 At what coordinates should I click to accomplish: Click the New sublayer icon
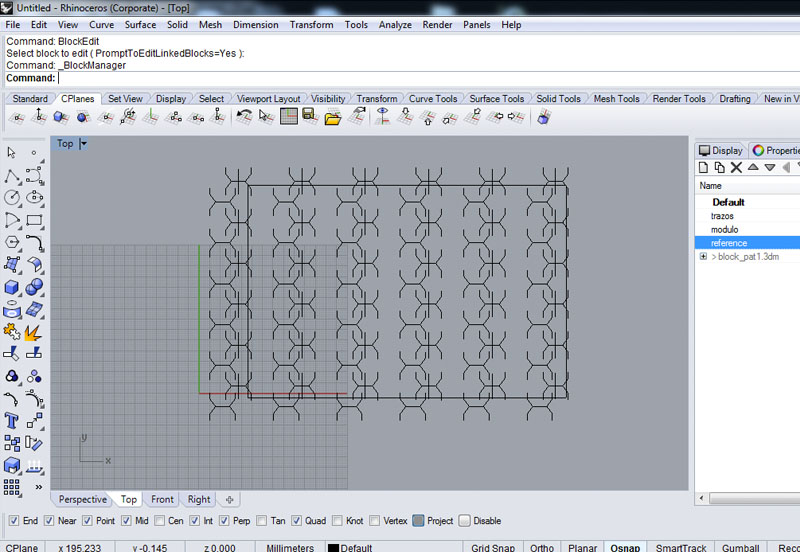click(719, 167)
